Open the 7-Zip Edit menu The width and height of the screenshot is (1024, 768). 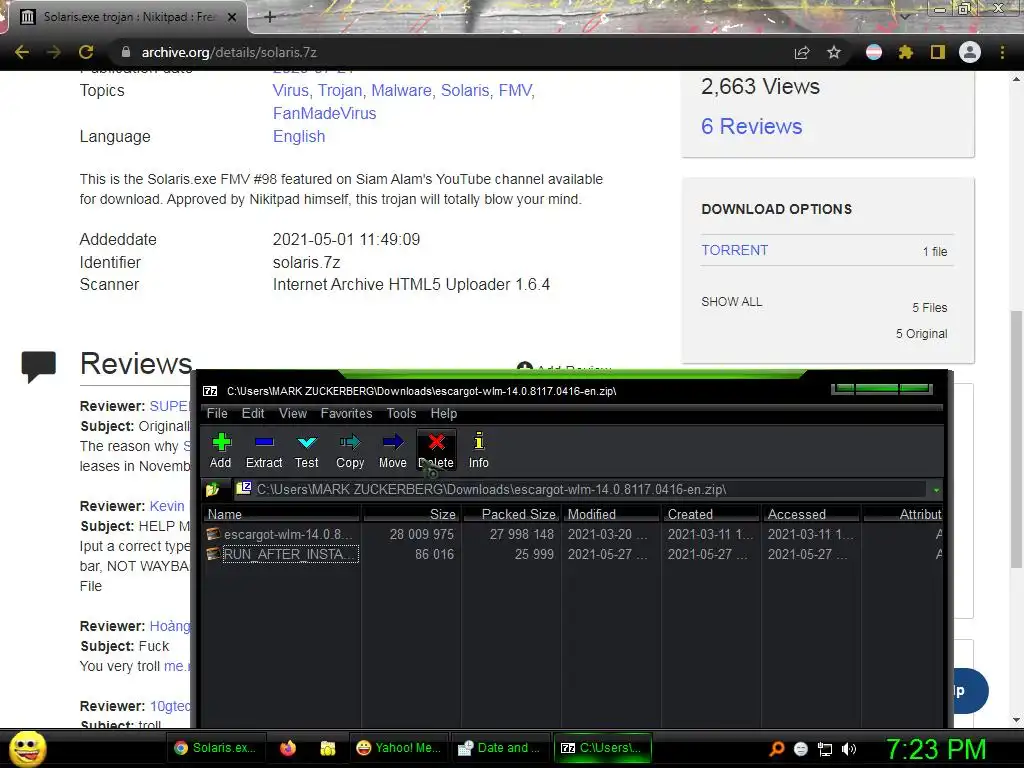[x=253, y=413]
